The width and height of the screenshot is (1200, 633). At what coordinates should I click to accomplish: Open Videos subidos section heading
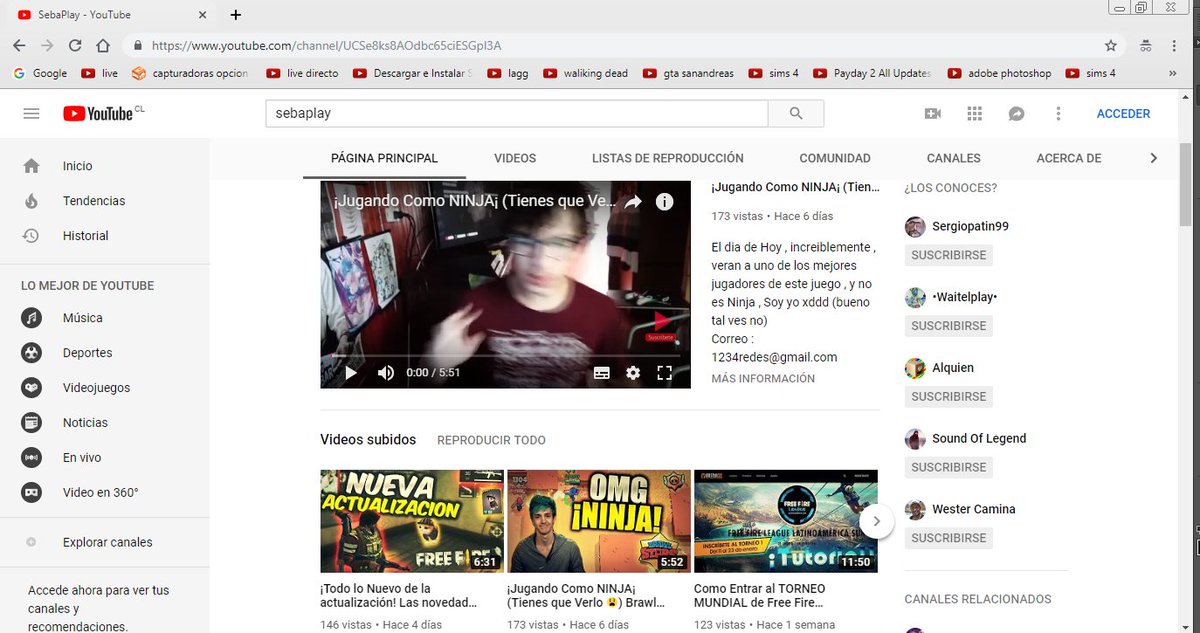pos(367,440)
